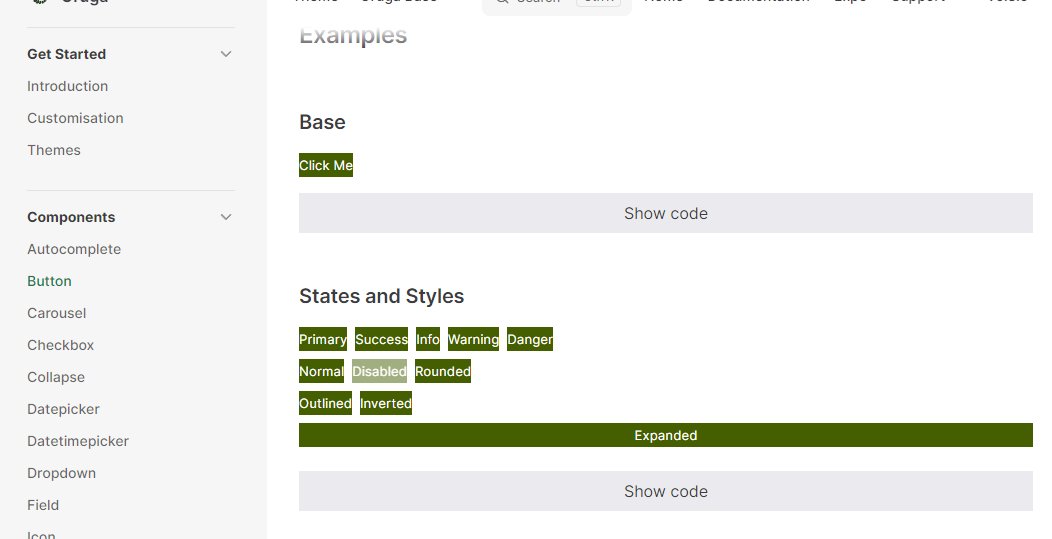Click the Rounded button

(443, 371)
